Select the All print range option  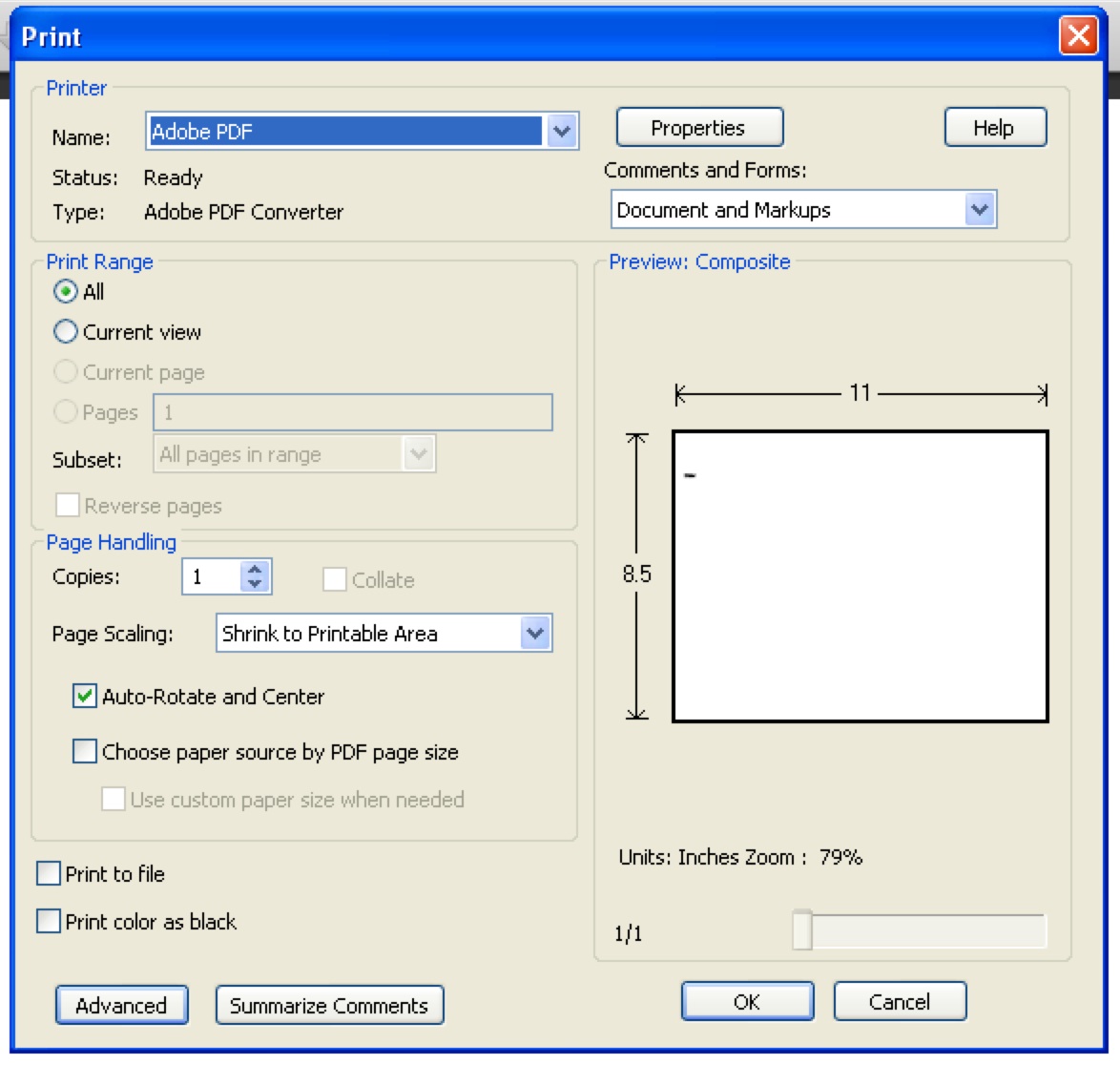point(66,292)
